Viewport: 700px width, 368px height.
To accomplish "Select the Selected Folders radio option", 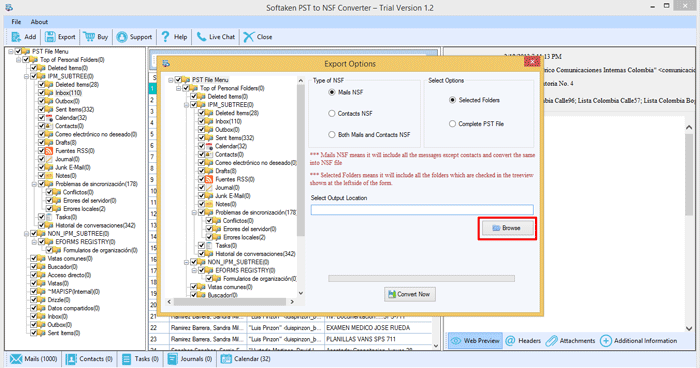I will pyautogui.click(x=452, y=100).
